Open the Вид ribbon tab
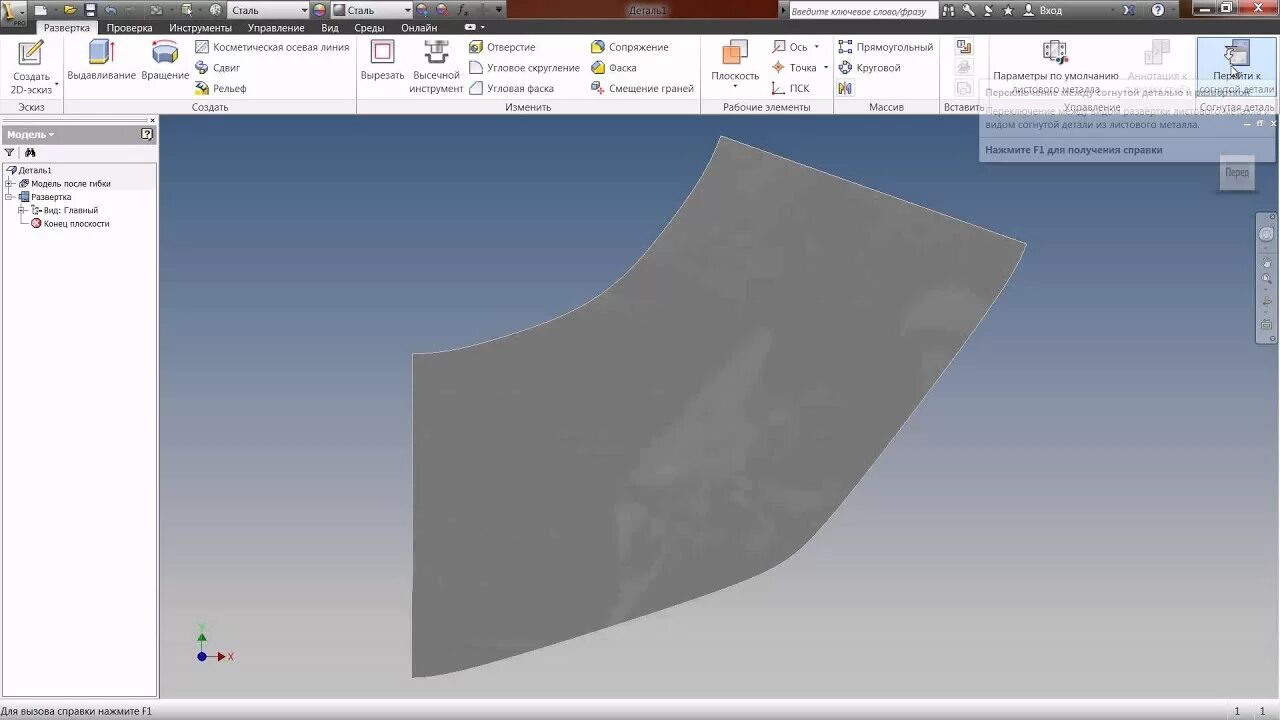 click(x=330, y=28)
